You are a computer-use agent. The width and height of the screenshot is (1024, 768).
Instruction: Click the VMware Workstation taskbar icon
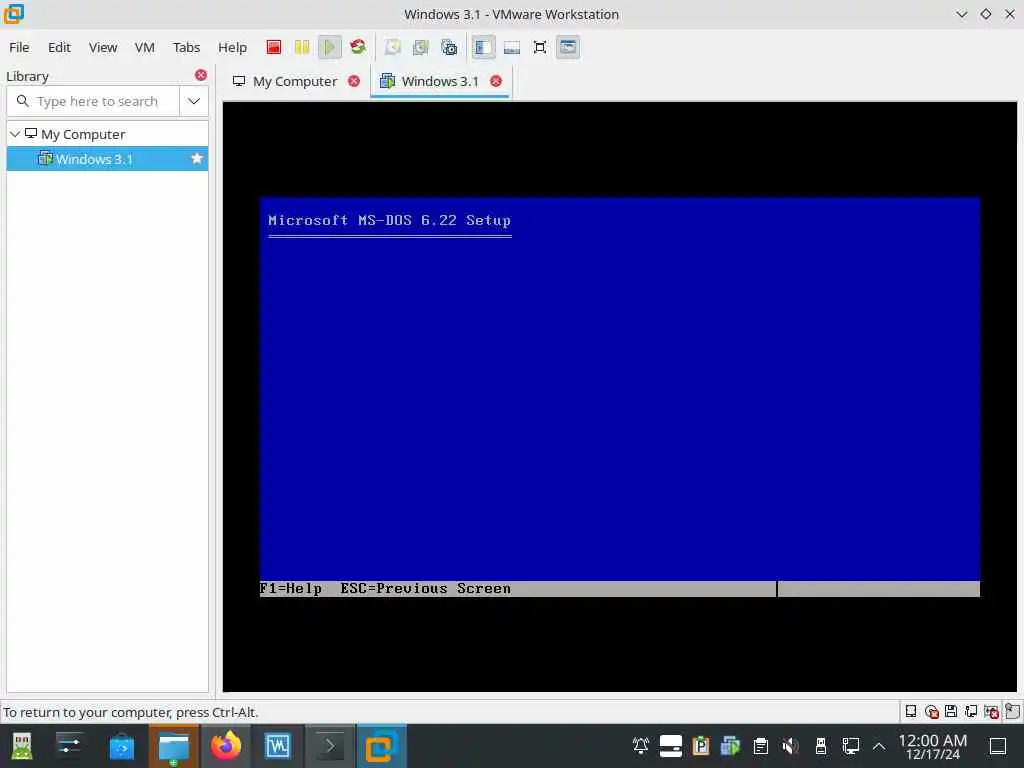[381, 746]
